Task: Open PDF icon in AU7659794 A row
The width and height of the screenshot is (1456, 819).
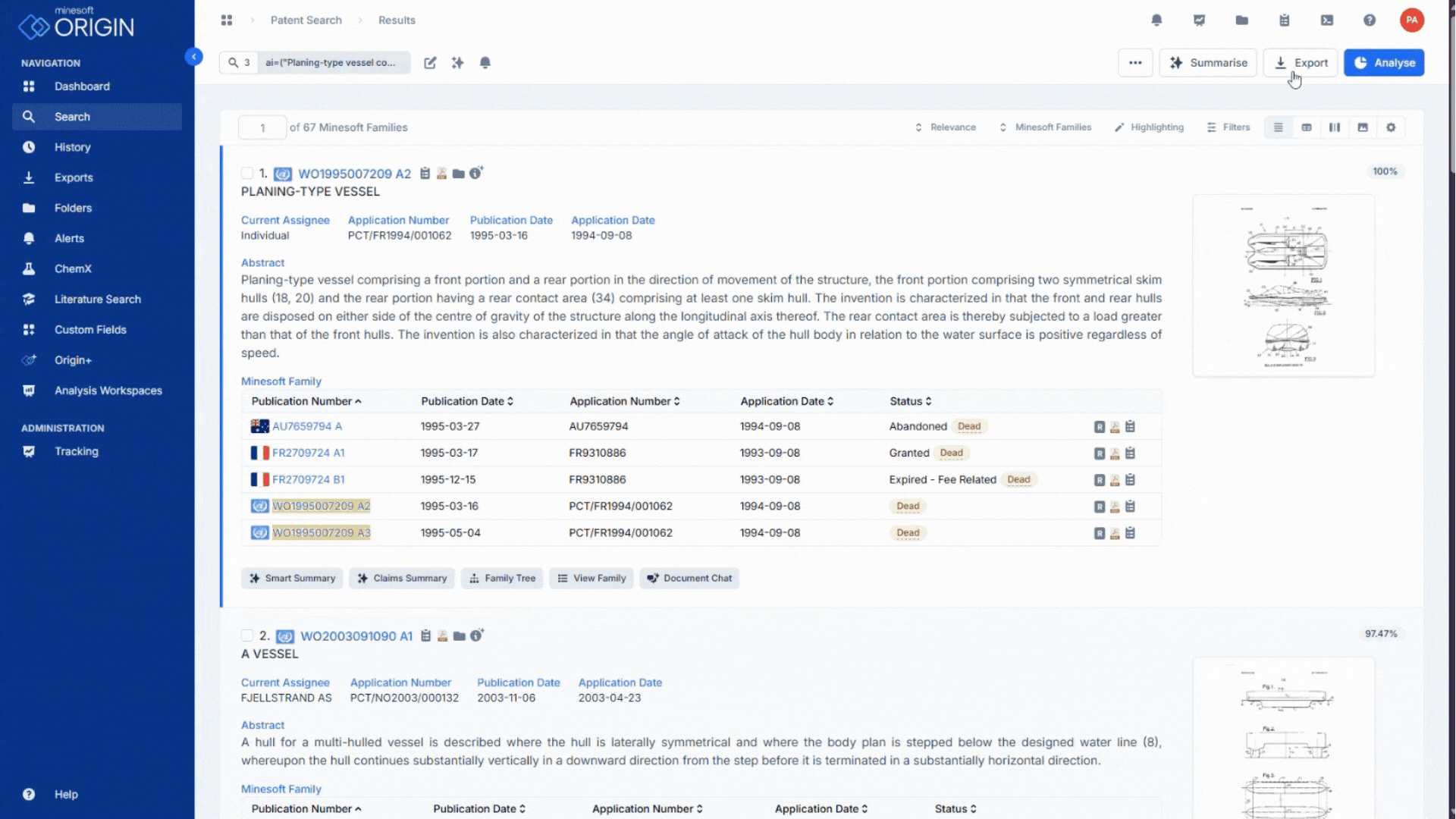Action: click(1115, 427)
